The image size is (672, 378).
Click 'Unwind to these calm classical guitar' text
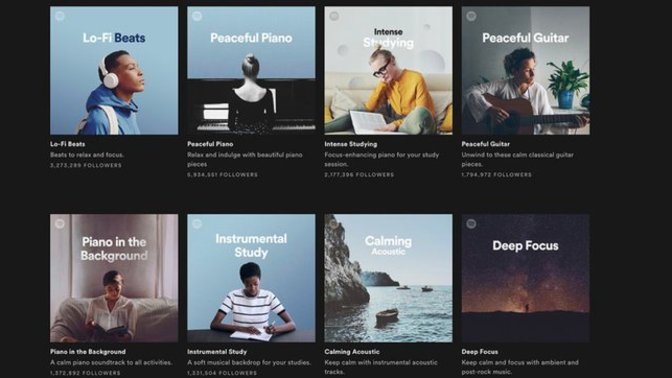[517, 155]
